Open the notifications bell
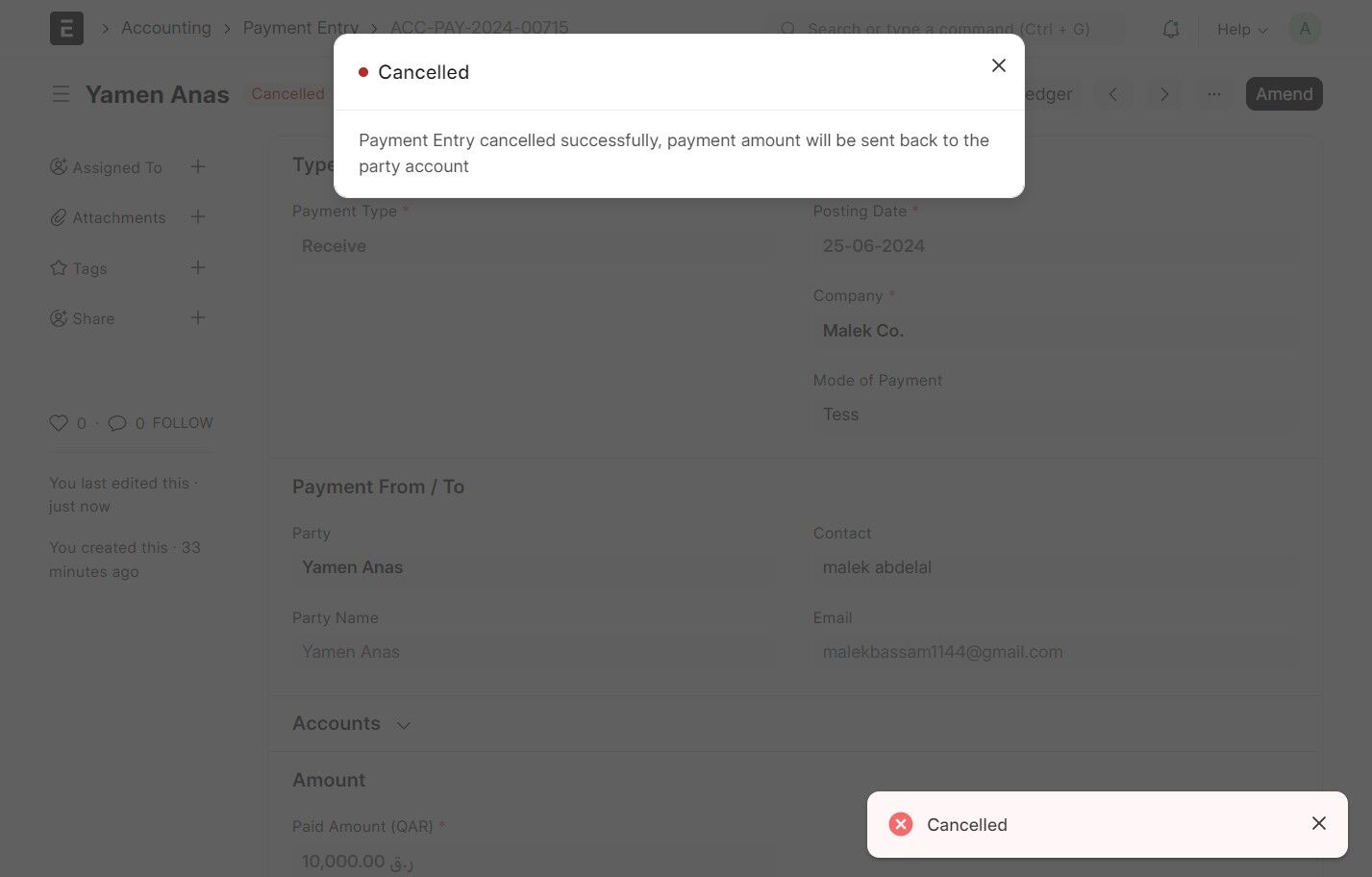This screenshot has width=1372, height=877. pyautogui.click(x=1170, y=30)
